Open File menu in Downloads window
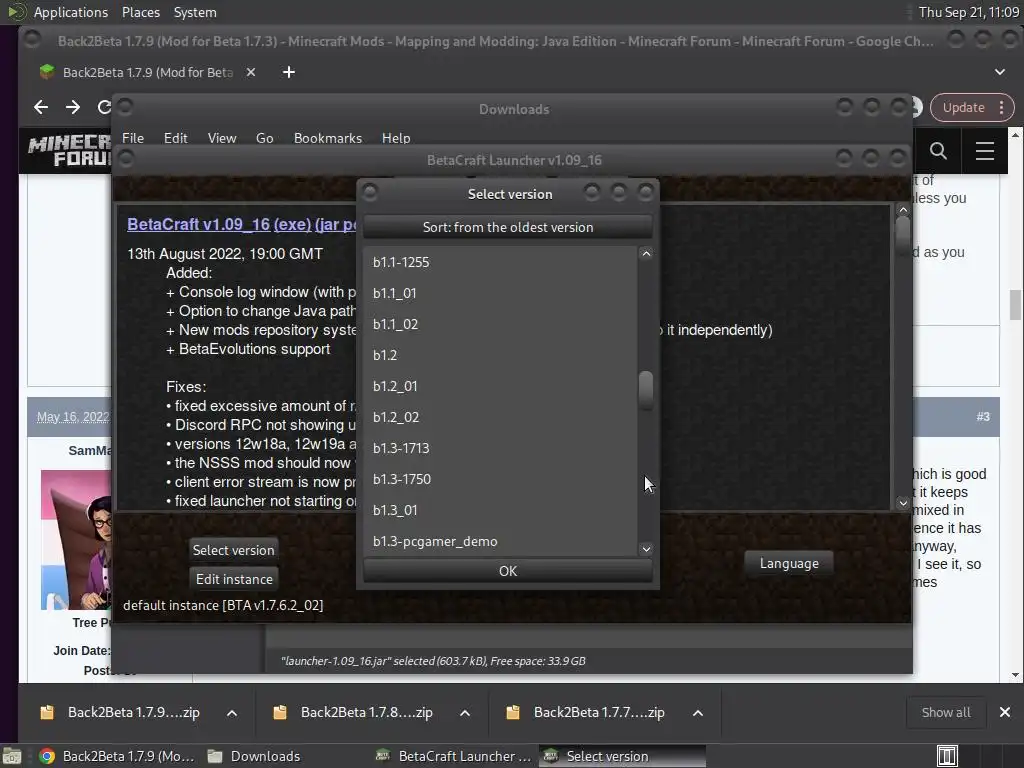The image size is (1024, 768). tap(133, 138)
